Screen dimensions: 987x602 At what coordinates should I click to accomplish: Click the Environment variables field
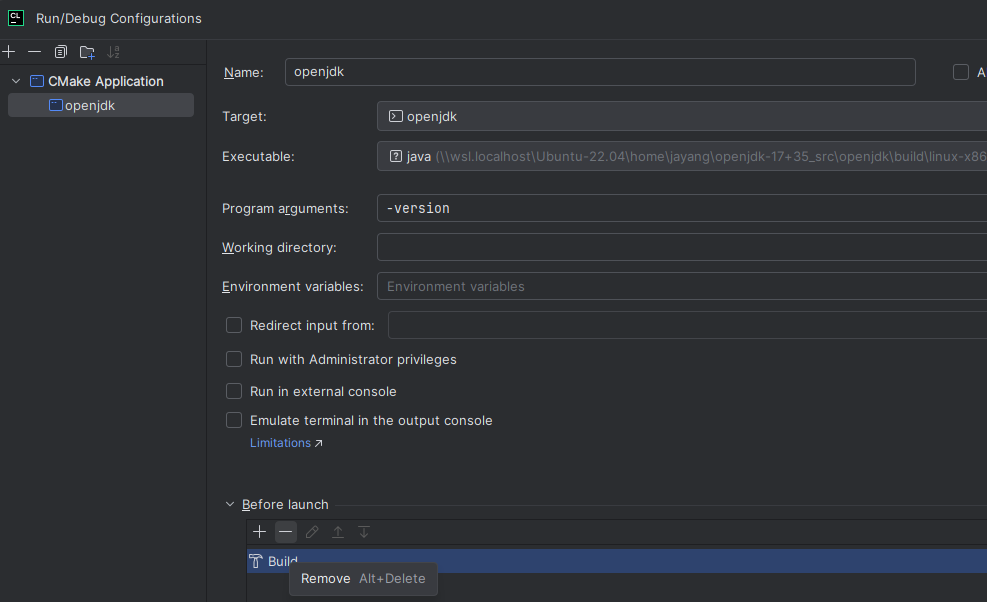tap(682, 286)
